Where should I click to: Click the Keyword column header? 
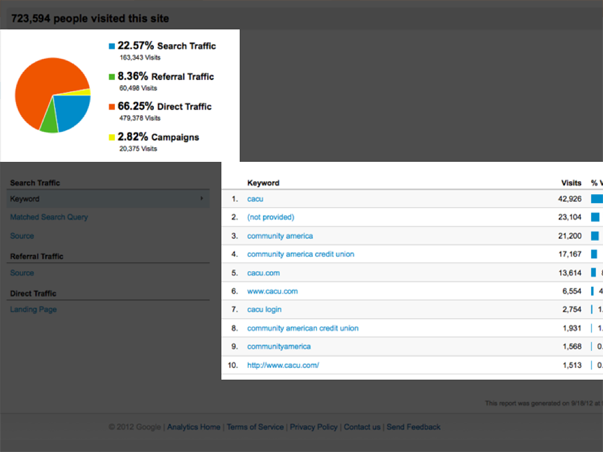[263, 183]
